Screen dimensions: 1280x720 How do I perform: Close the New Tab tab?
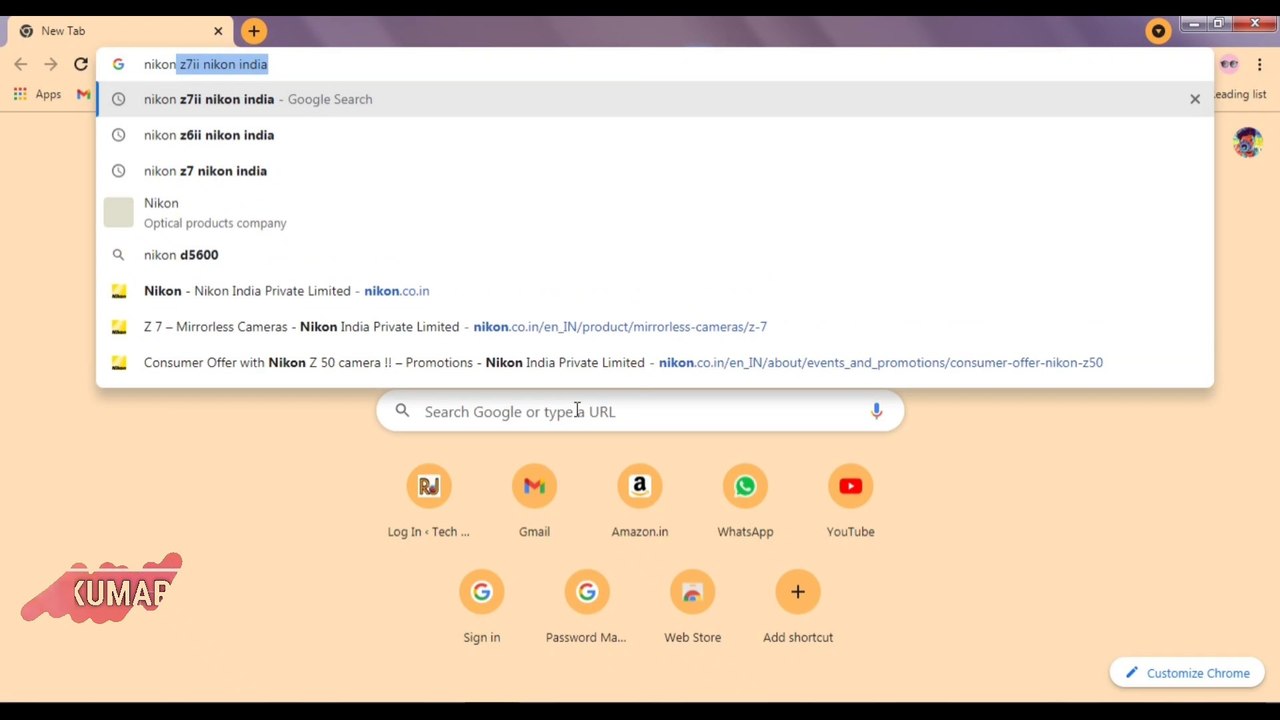coord(218,31)
